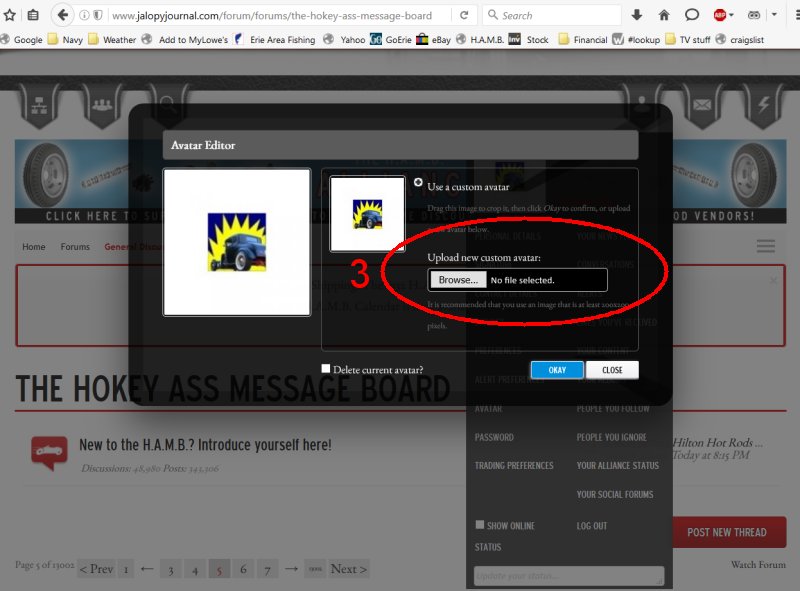
Task: Open TRADING PREFERENCES in account menu
Action: (514, 465)
